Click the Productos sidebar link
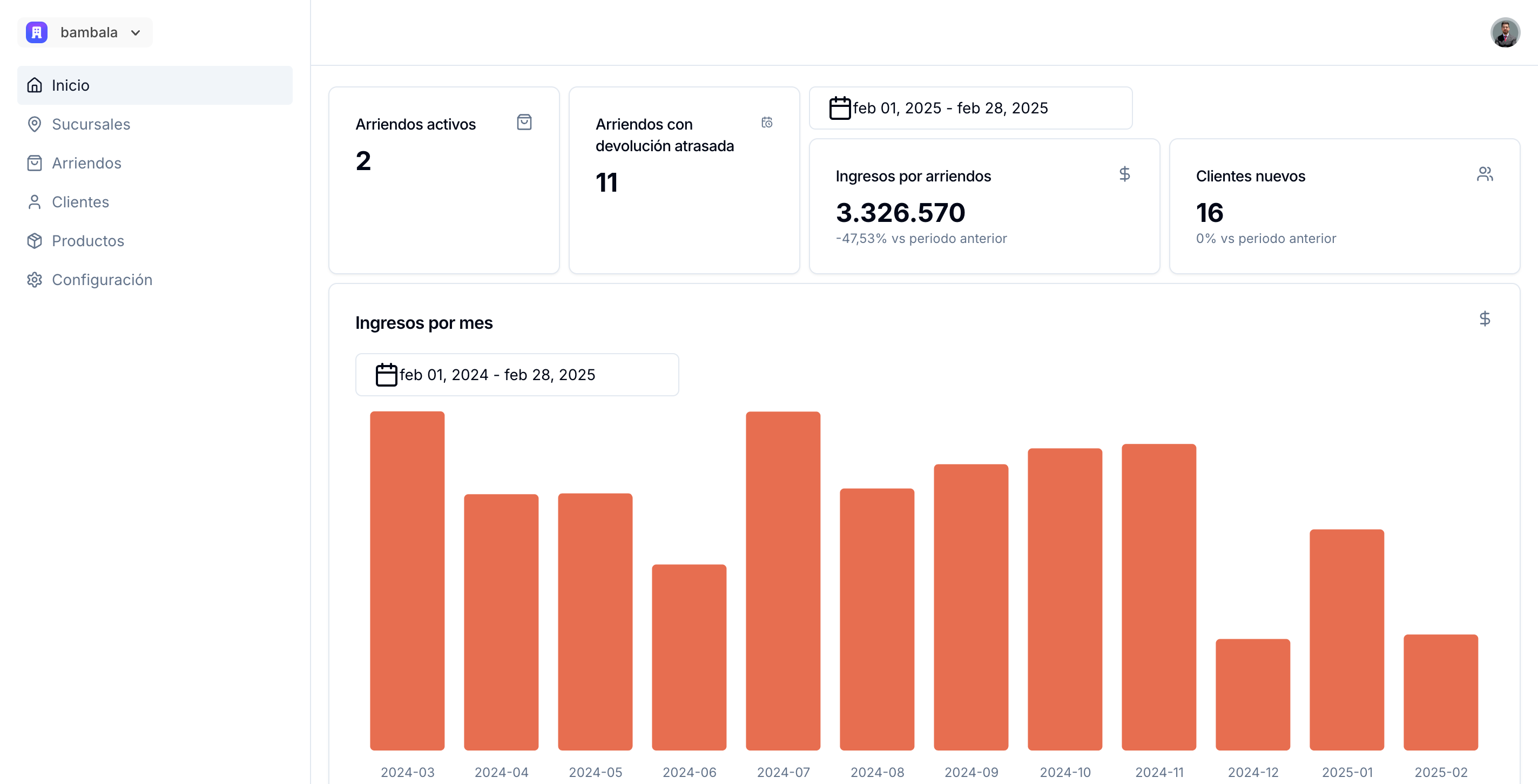Screen dimensions: 1538x784 88,241
